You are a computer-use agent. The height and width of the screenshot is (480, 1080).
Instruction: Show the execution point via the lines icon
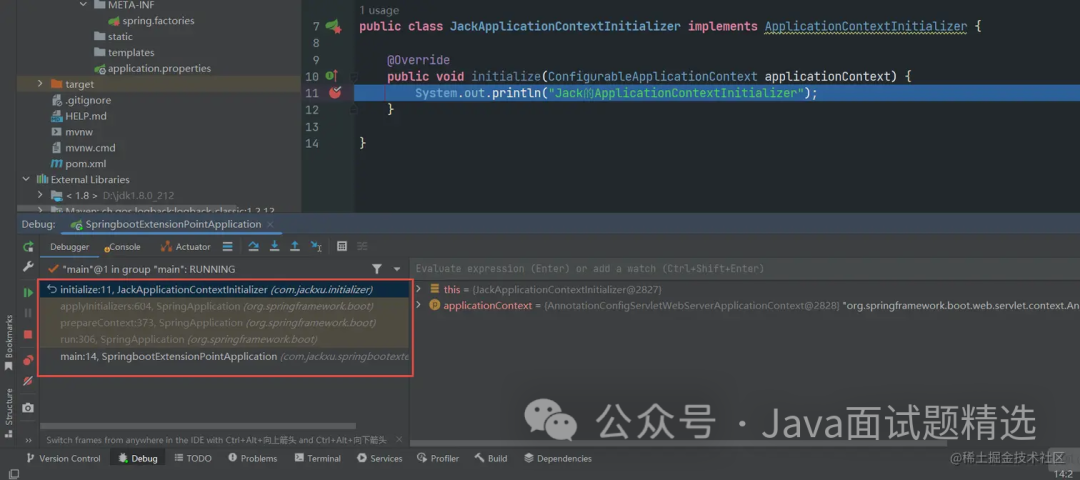coord(227,247)
